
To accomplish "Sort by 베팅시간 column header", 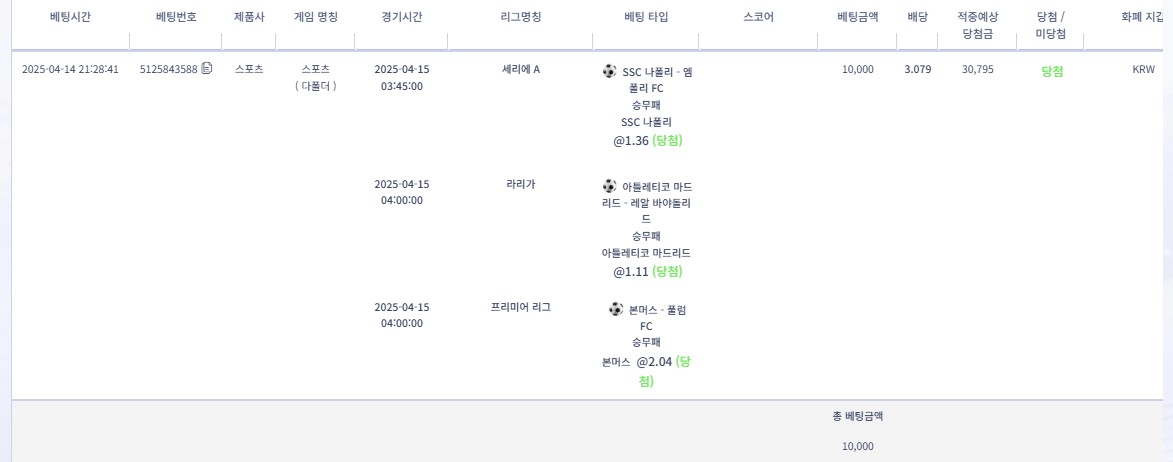I will tap(70, 17).
